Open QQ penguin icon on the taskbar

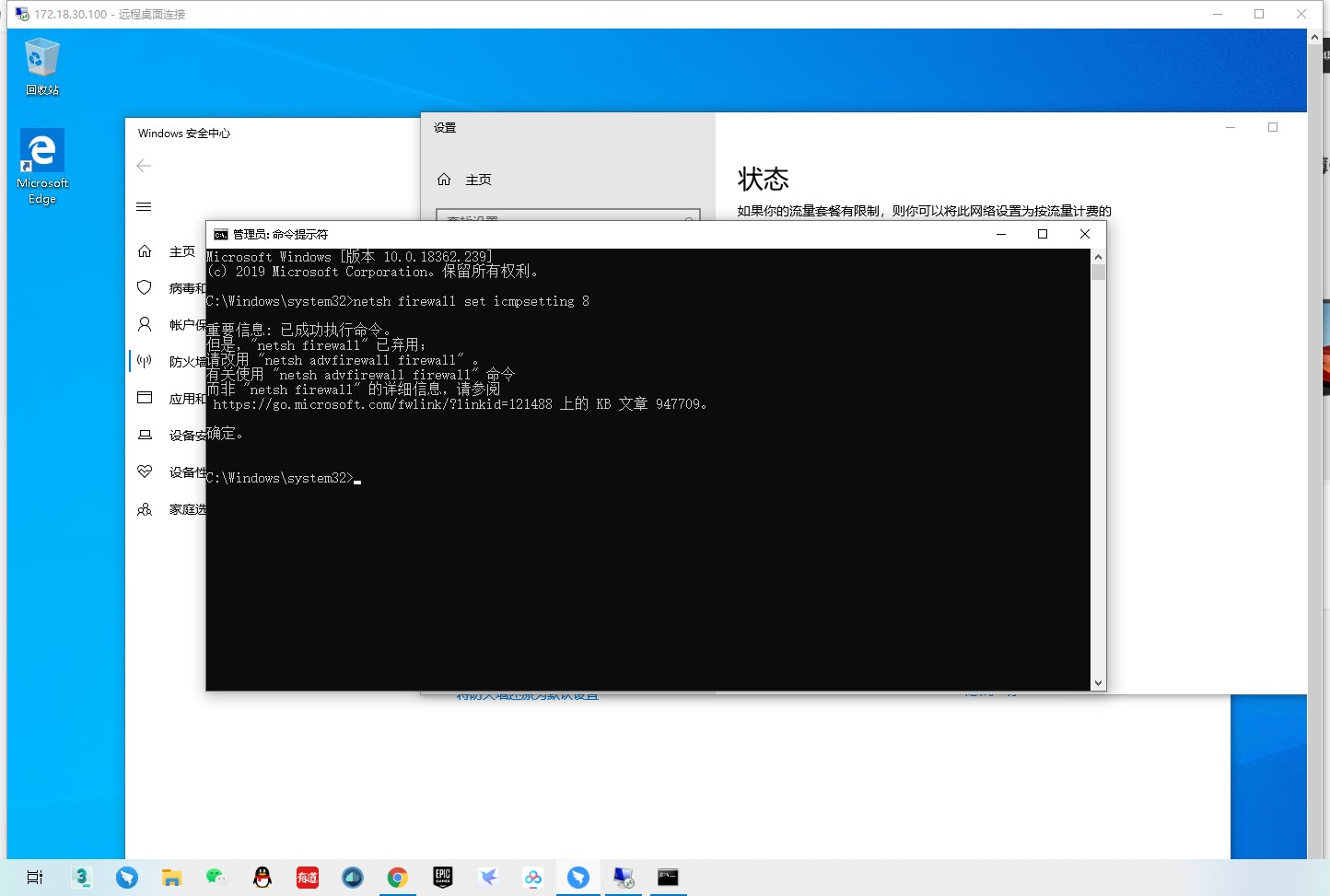coord(262,878)
